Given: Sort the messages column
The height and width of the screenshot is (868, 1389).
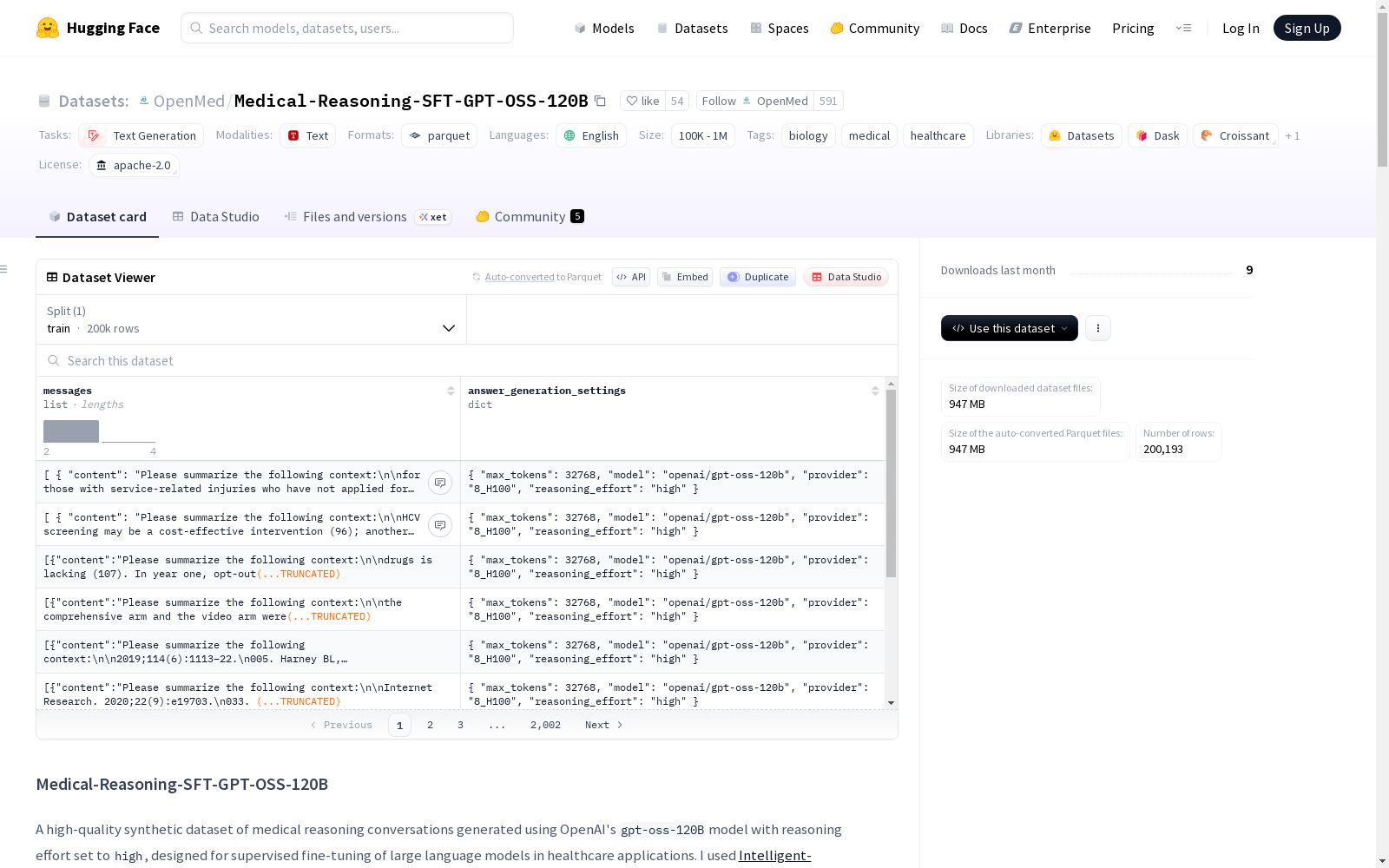Looking at the screenshot, I should coord(451,391).
